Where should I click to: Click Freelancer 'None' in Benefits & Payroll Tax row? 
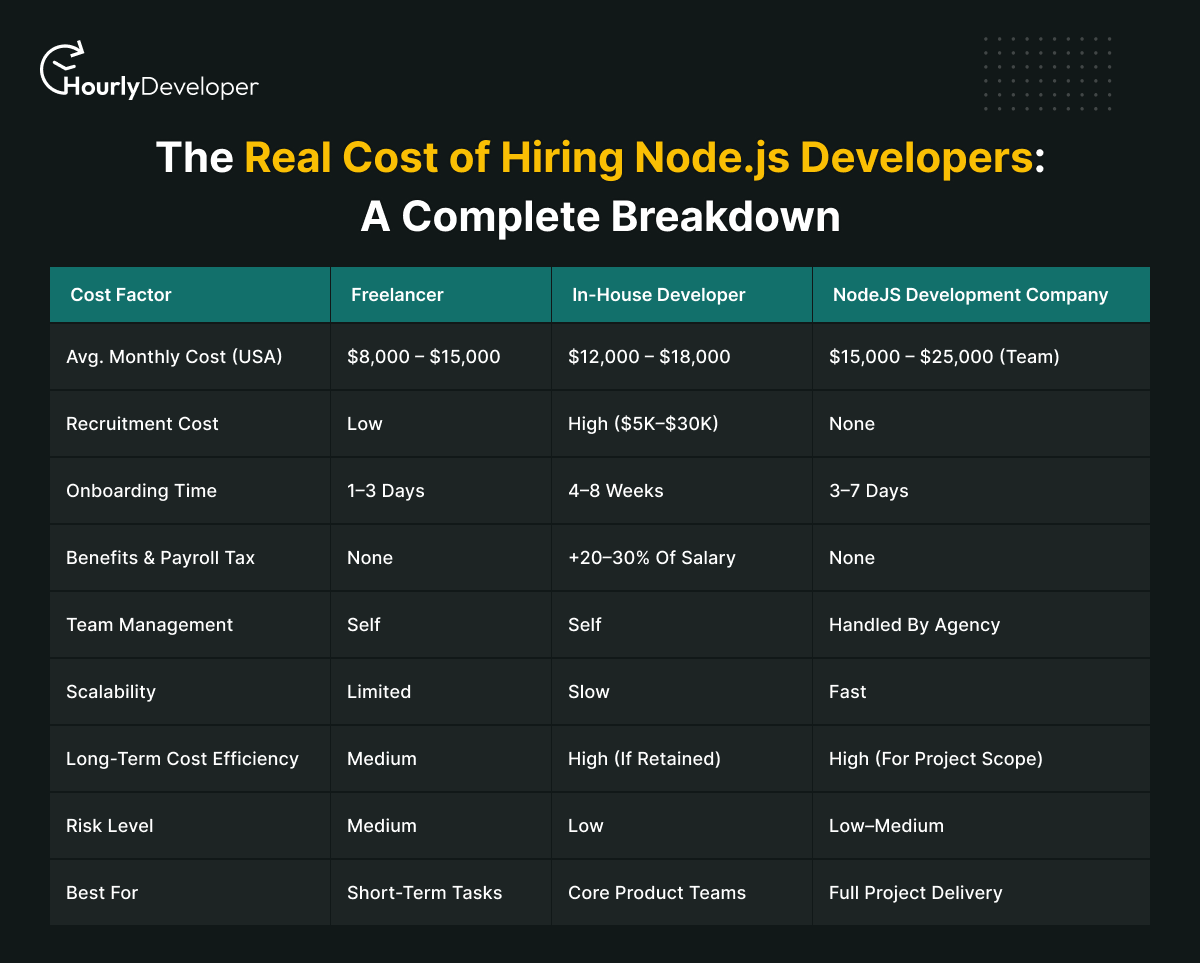pyautogui.click(x=370, y=558)
